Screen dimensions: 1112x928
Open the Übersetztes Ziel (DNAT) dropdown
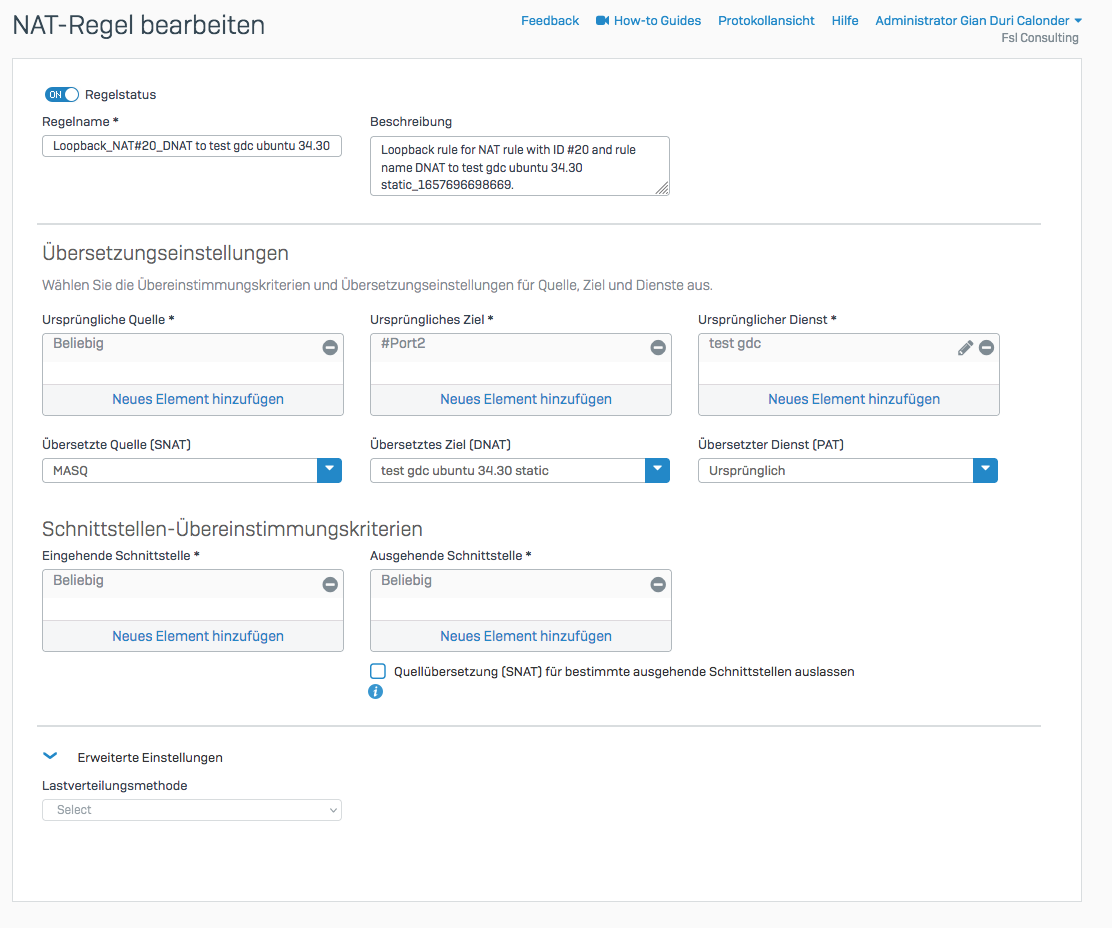(x=657, y=470)
